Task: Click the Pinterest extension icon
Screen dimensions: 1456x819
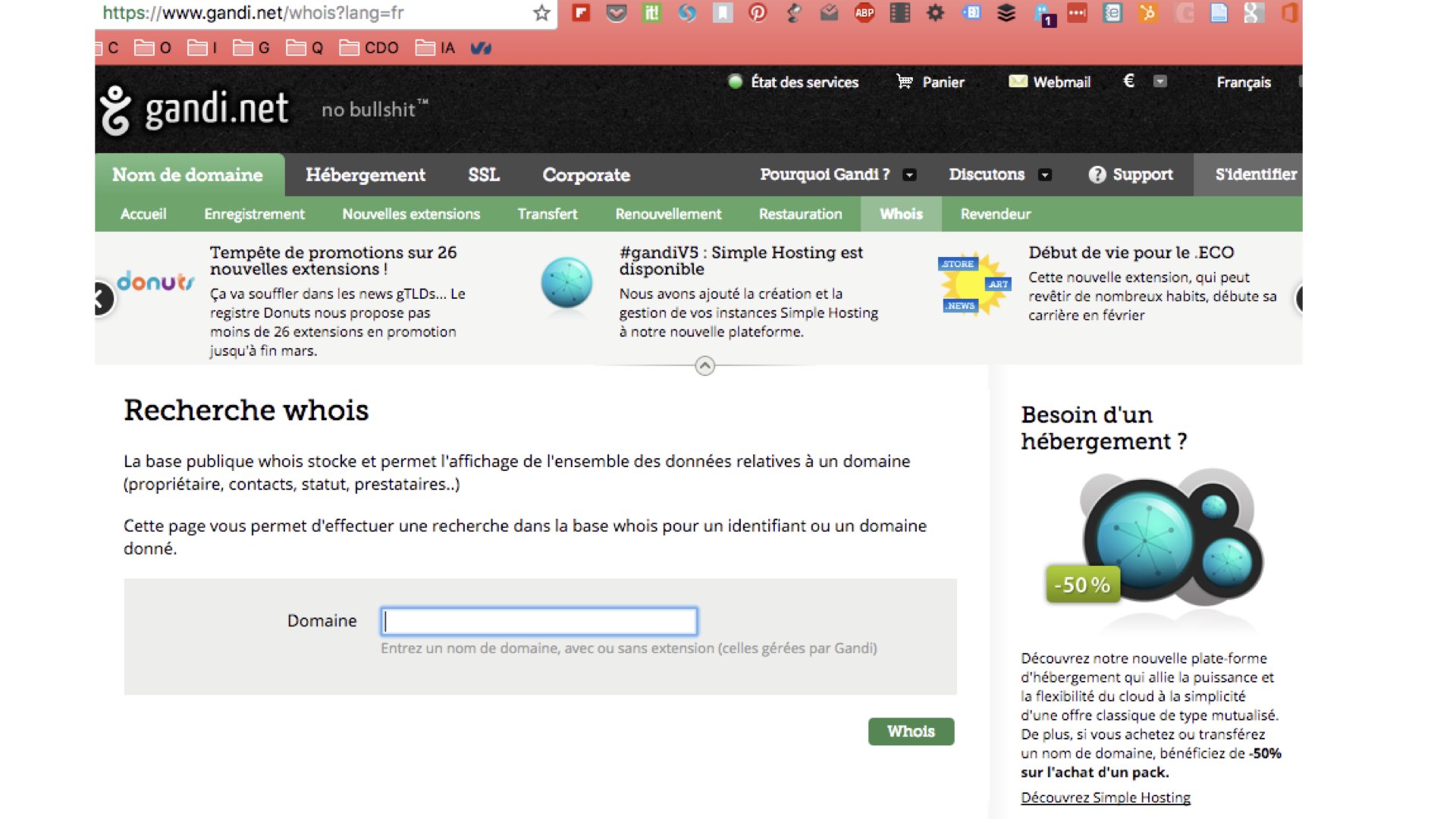Action: pyautogui.click(x=758, y=13)
